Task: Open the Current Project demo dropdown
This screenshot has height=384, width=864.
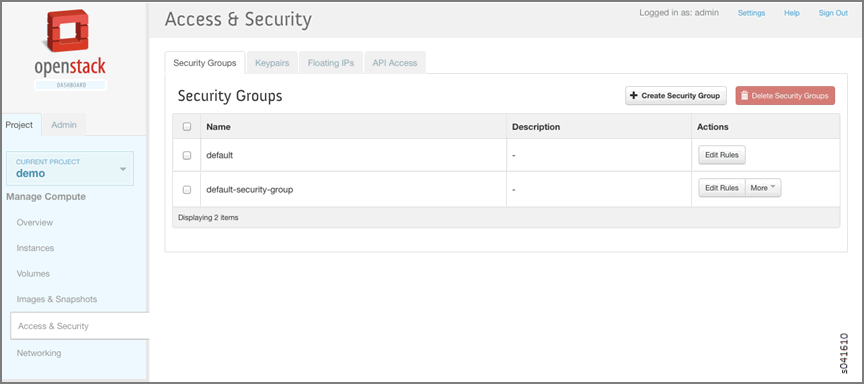Action: coord(70,168)
